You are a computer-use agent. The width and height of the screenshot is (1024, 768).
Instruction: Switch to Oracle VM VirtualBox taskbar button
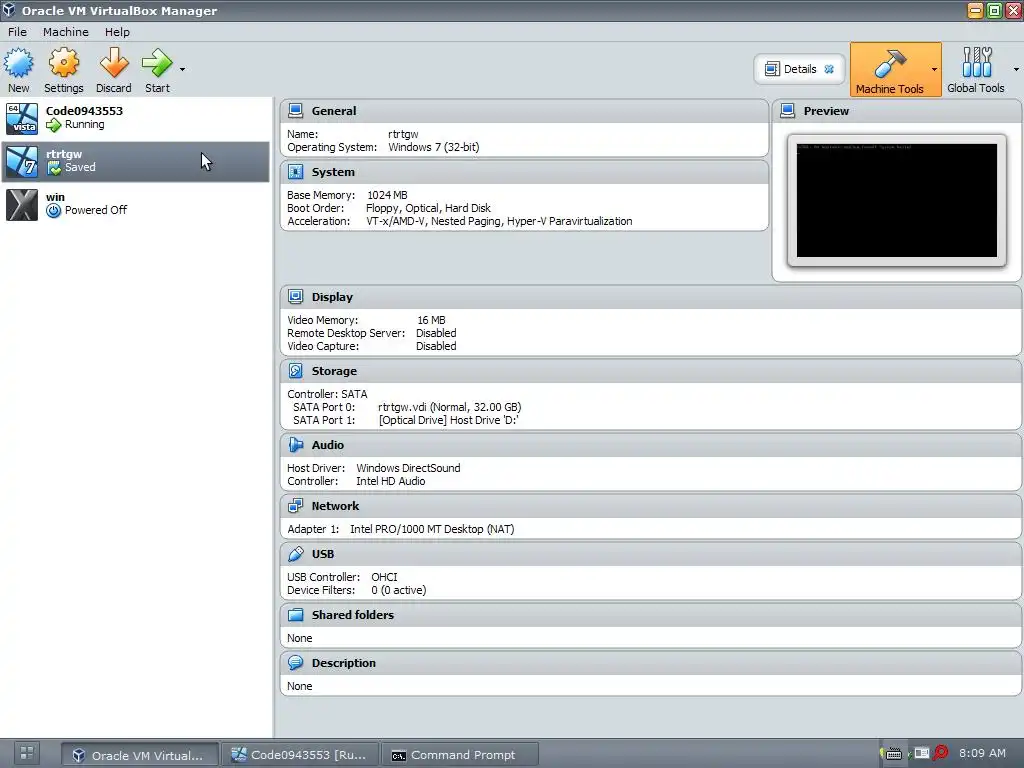140,755
